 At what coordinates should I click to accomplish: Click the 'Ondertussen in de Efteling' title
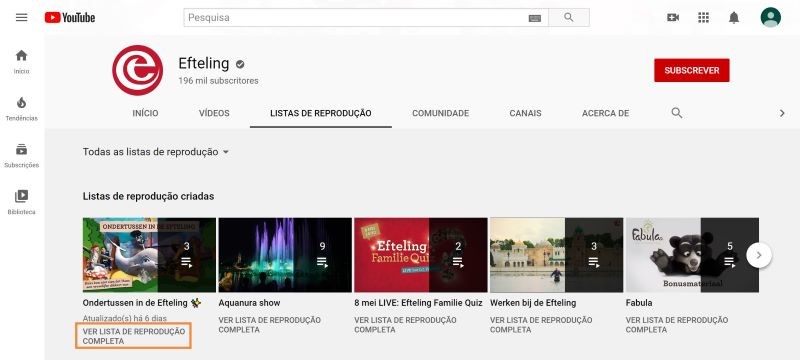click(x=142, y=303)
